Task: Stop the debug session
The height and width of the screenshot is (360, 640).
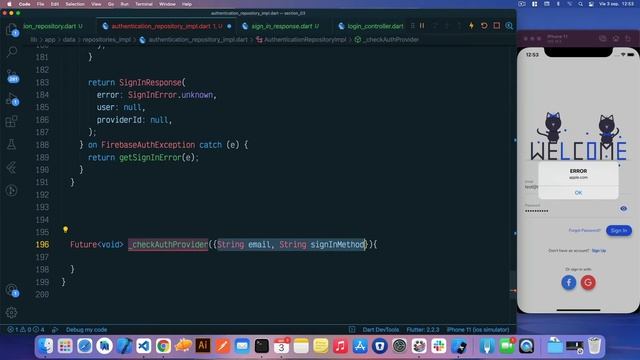Action: click(x=497, y=26)
